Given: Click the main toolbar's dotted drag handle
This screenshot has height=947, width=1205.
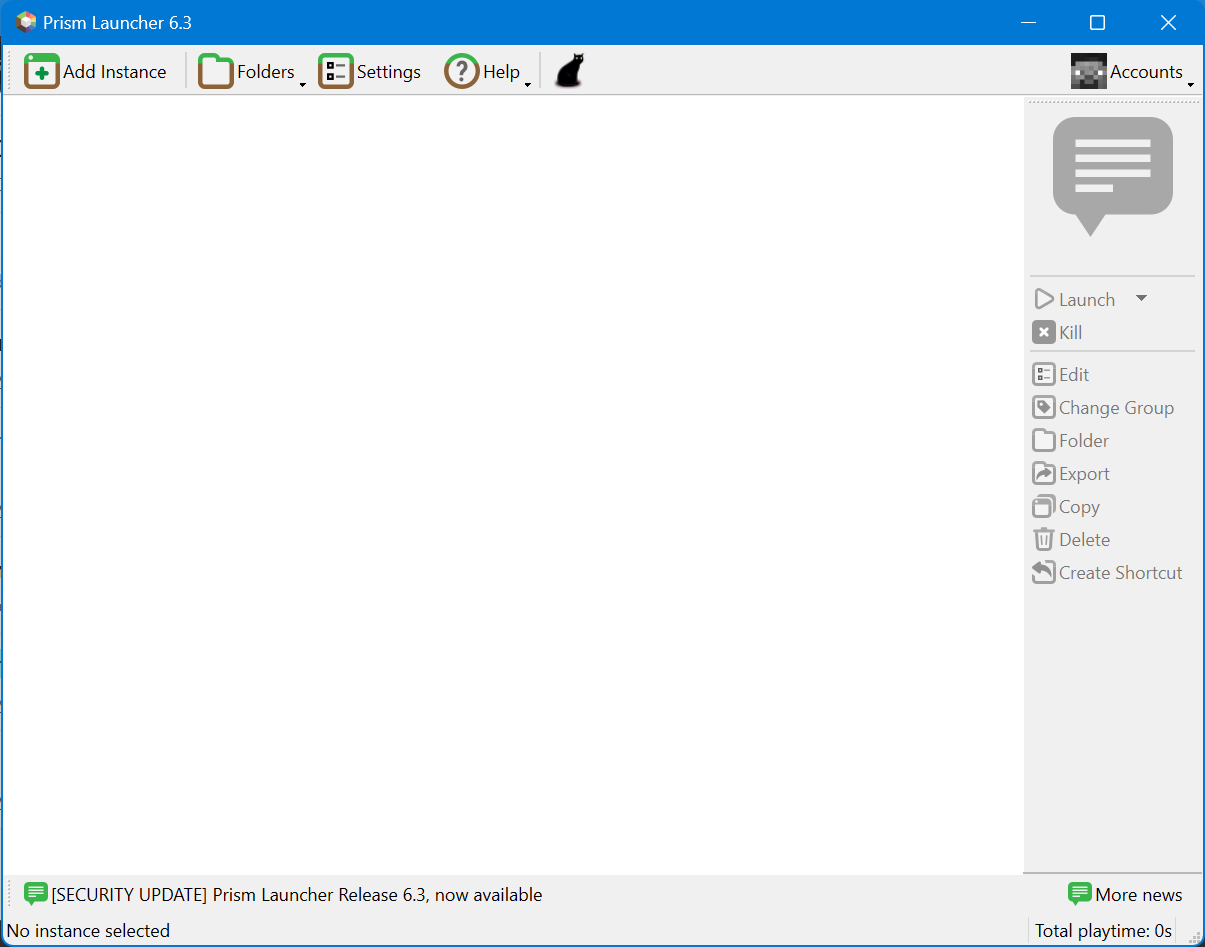Looking at the screenshot, I should [11, 72].
